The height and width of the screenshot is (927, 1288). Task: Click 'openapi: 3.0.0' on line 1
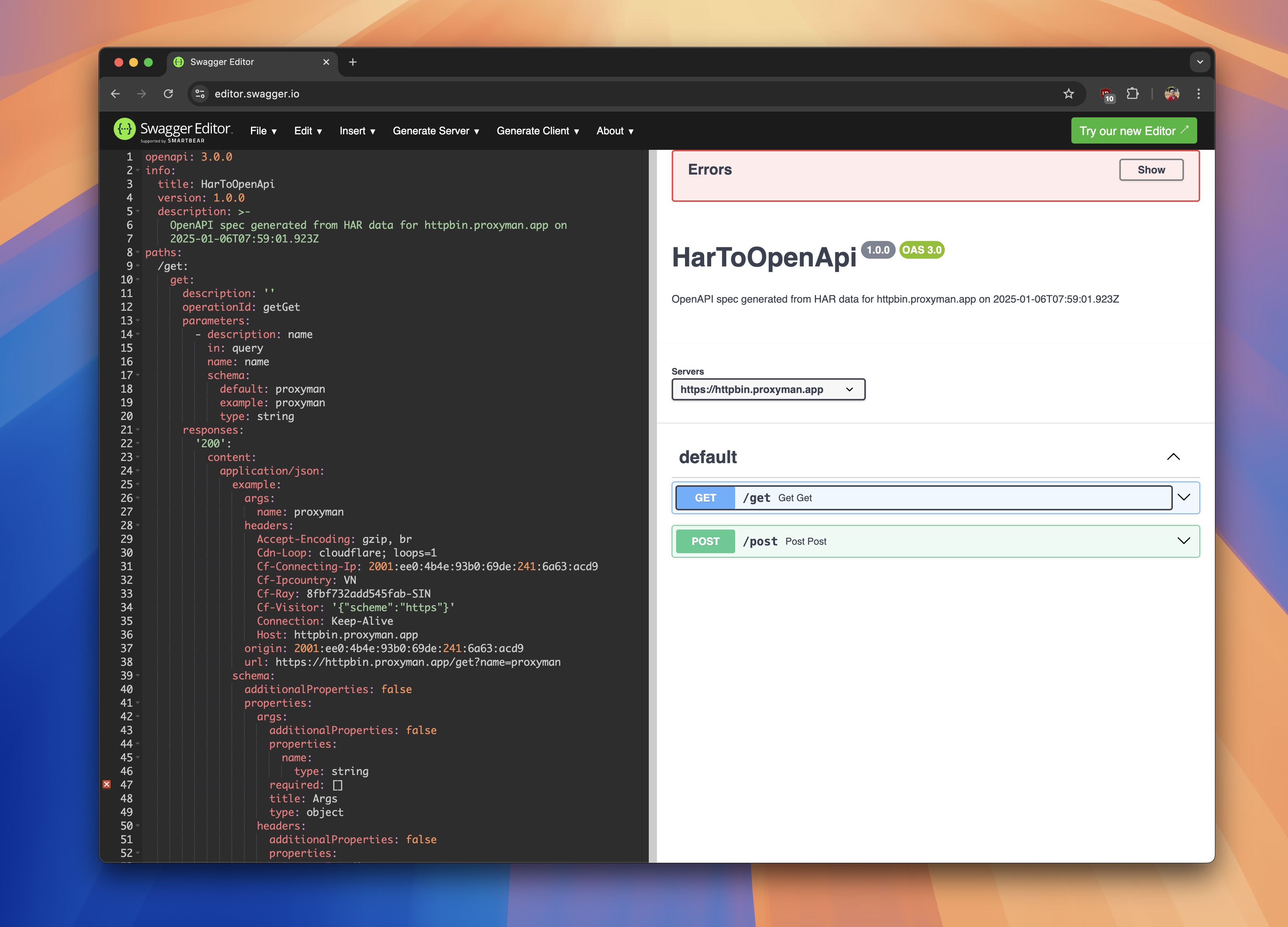click(x=189, y=157)
